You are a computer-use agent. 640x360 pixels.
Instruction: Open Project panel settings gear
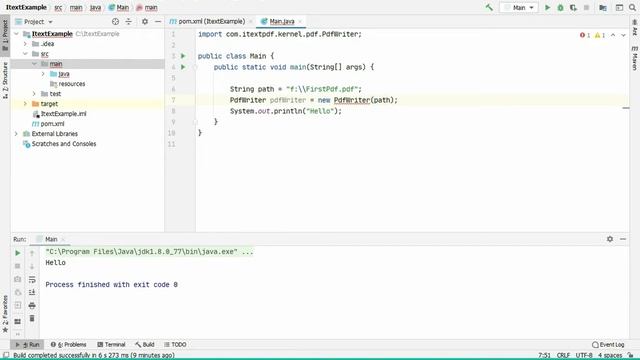145,22
